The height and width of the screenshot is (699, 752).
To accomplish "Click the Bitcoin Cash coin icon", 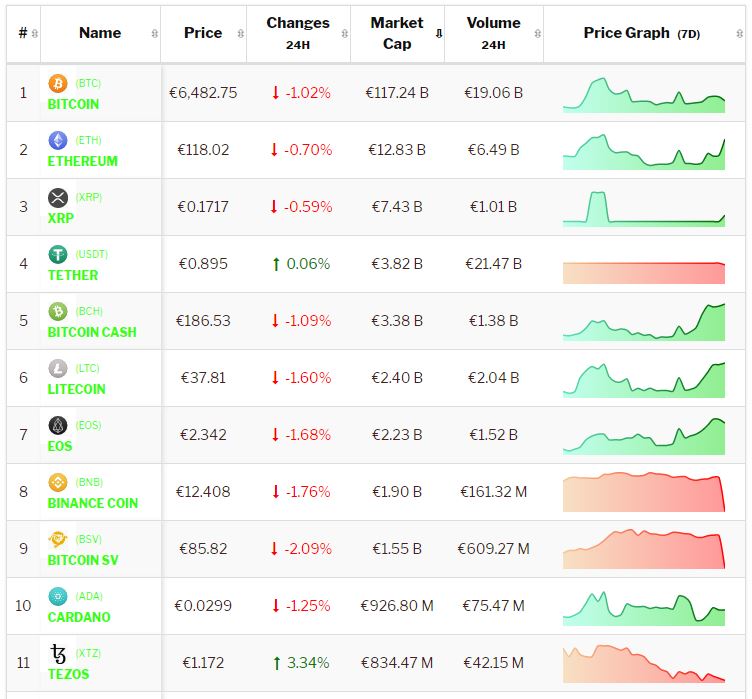I will coord(57,311).
